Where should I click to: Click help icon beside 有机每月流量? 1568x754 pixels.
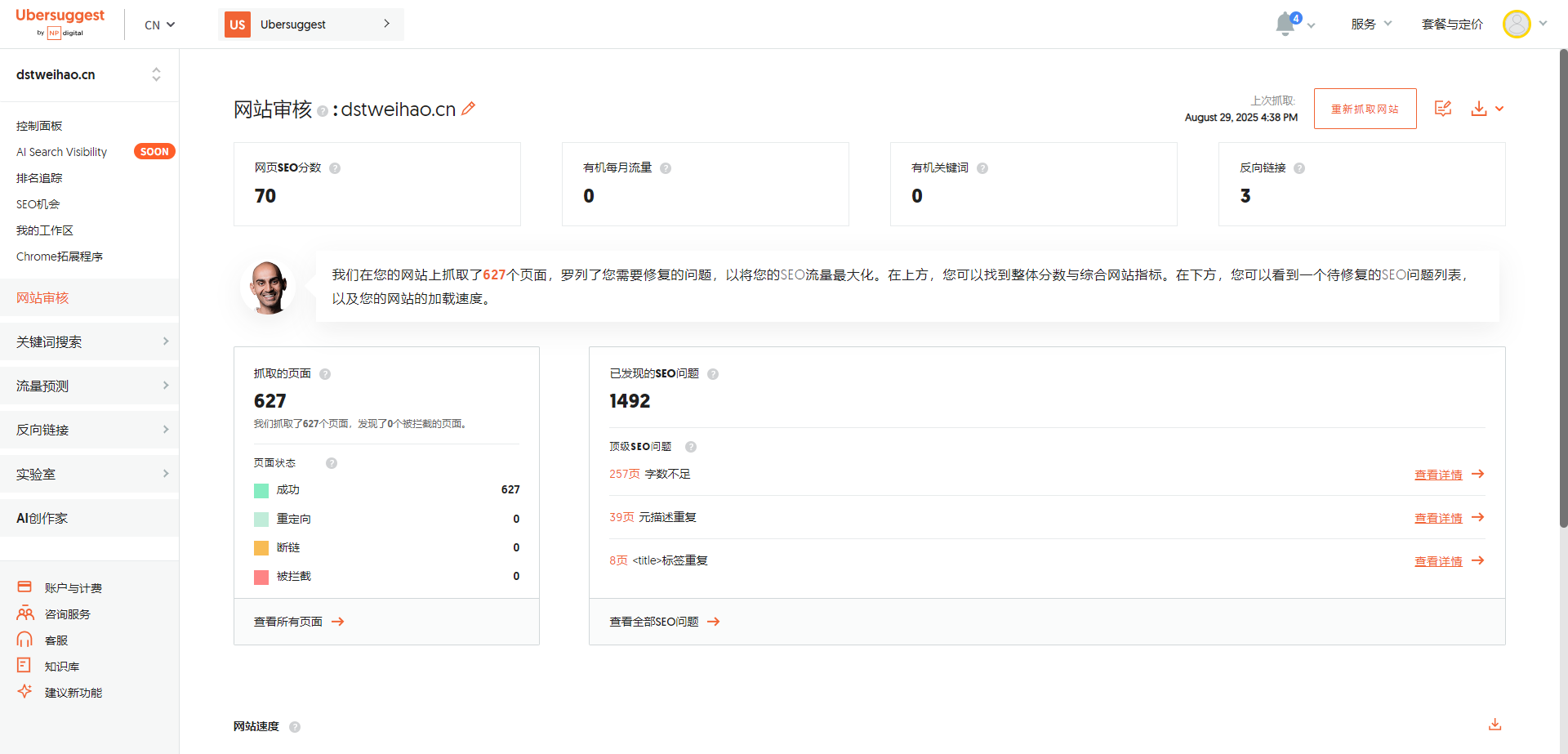(666, 168)
